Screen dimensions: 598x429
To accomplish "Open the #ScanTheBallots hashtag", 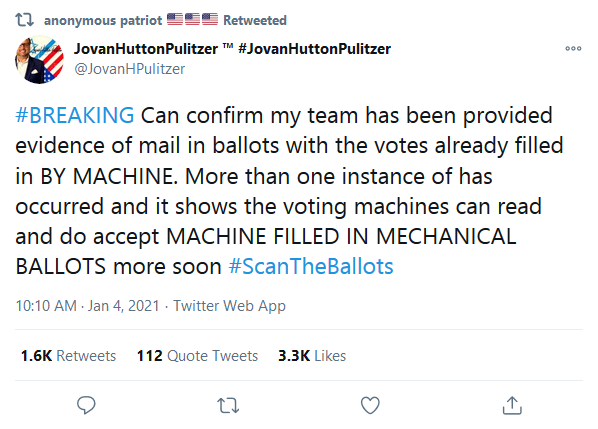I will pyautogui.click(x=311, y=266).
